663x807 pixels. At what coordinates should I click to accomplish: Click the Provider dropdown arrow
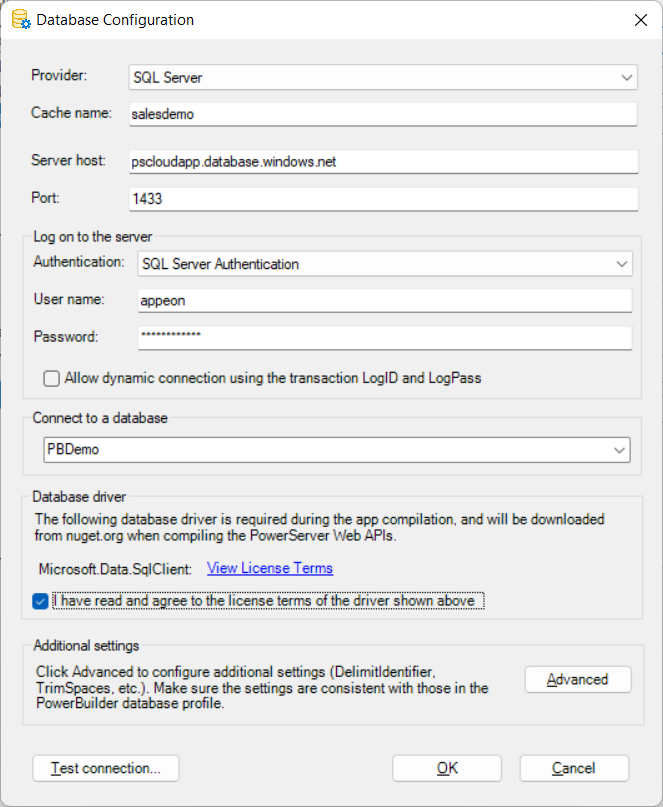pyautogui.click(x=626, y=77)
